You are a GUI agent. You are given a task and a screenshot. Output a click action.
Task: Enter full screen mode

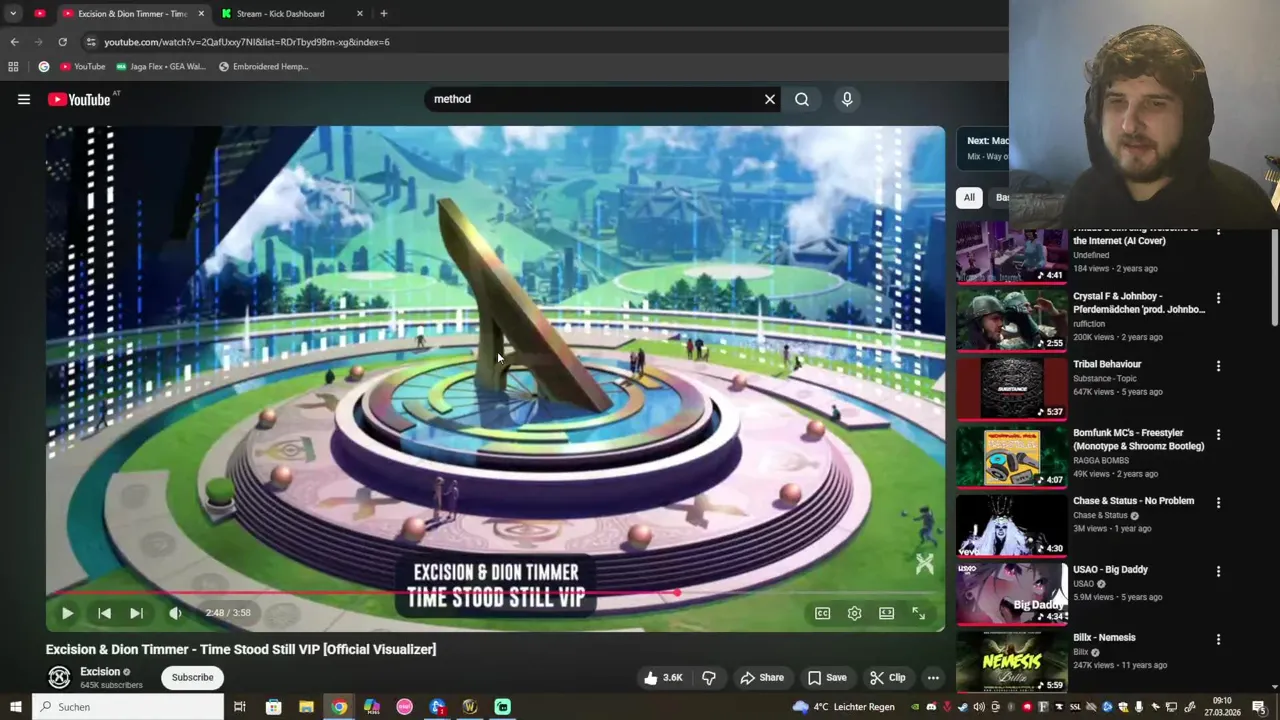click(918, 613)
